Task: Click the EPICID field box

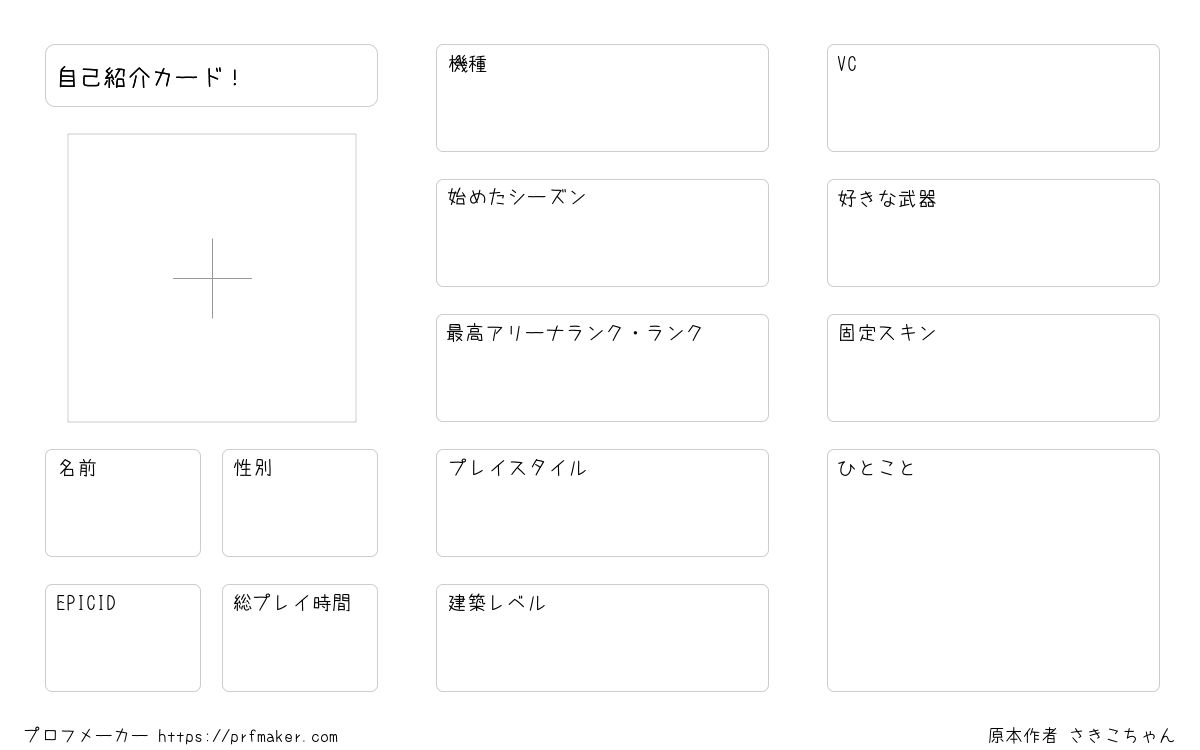Action: click(123, 638)
